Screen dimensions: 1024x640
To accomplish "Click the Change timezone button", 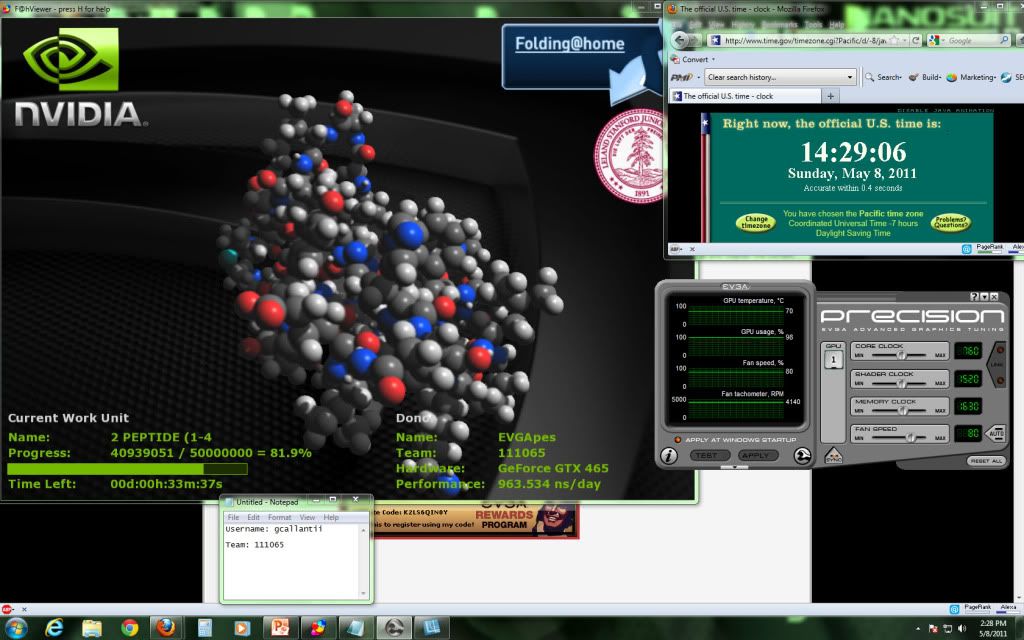I will pos(756,223).
